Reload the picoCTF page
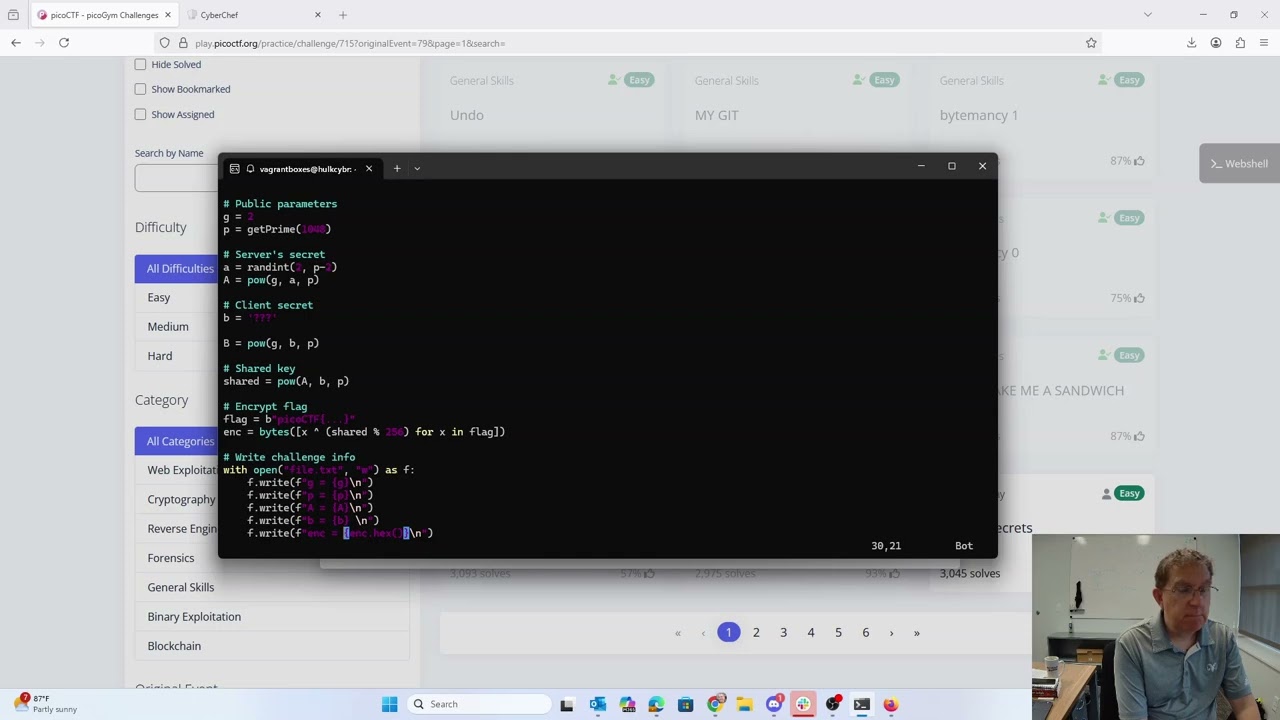This screenshot has height=720, width=1280. (x=64, y=43)
